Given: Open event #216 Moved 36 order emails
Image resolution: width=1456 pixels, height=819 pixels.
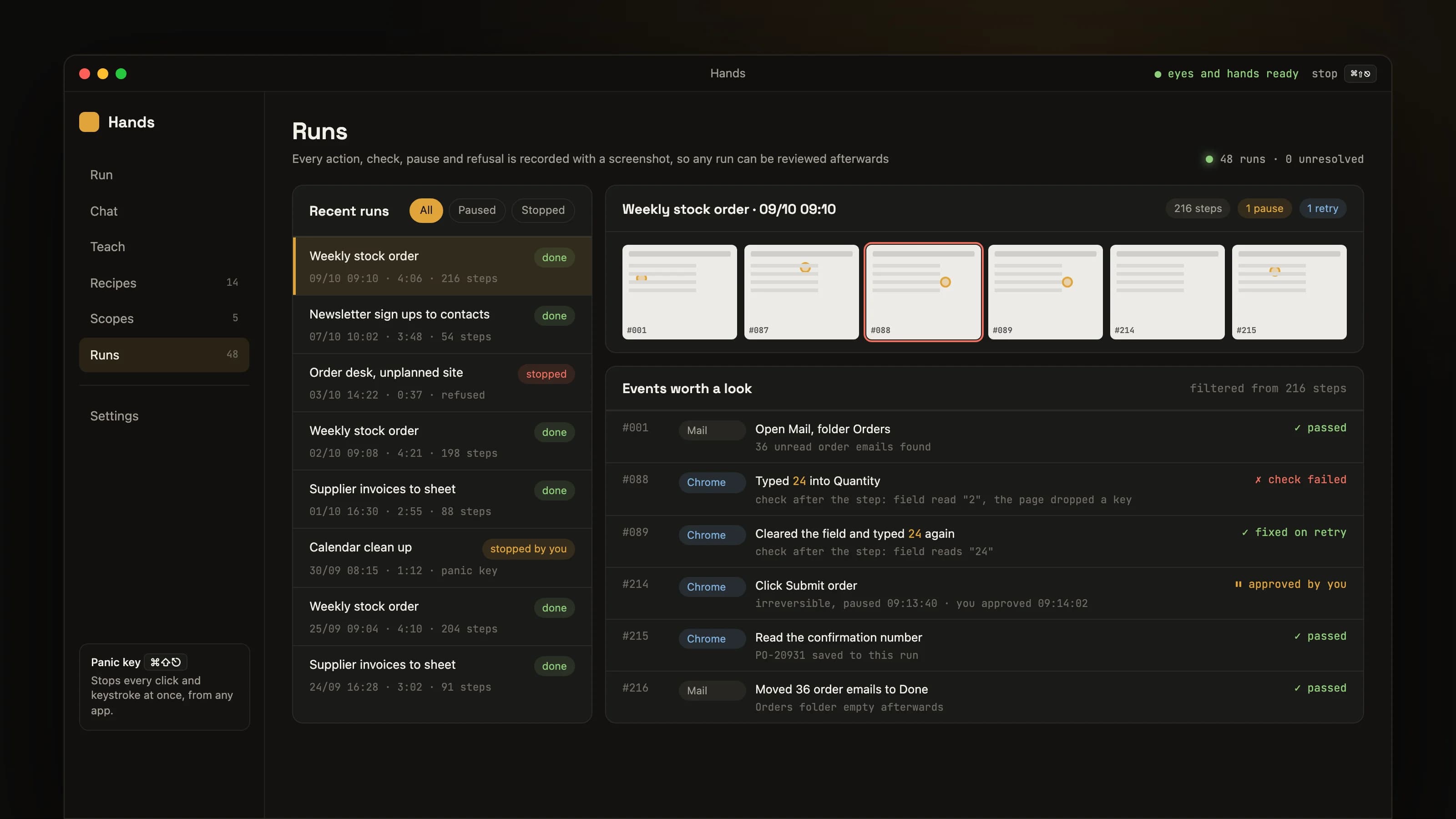Looking at the screenshot, I should [984, 698].
